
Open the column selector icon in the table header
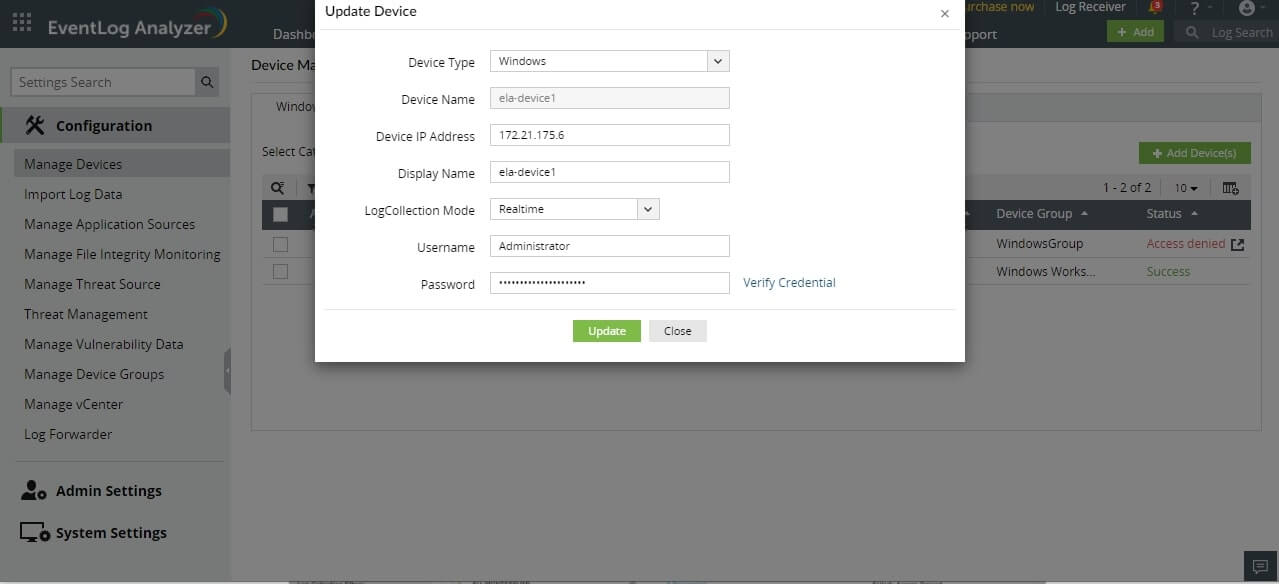pos(1231,188)
